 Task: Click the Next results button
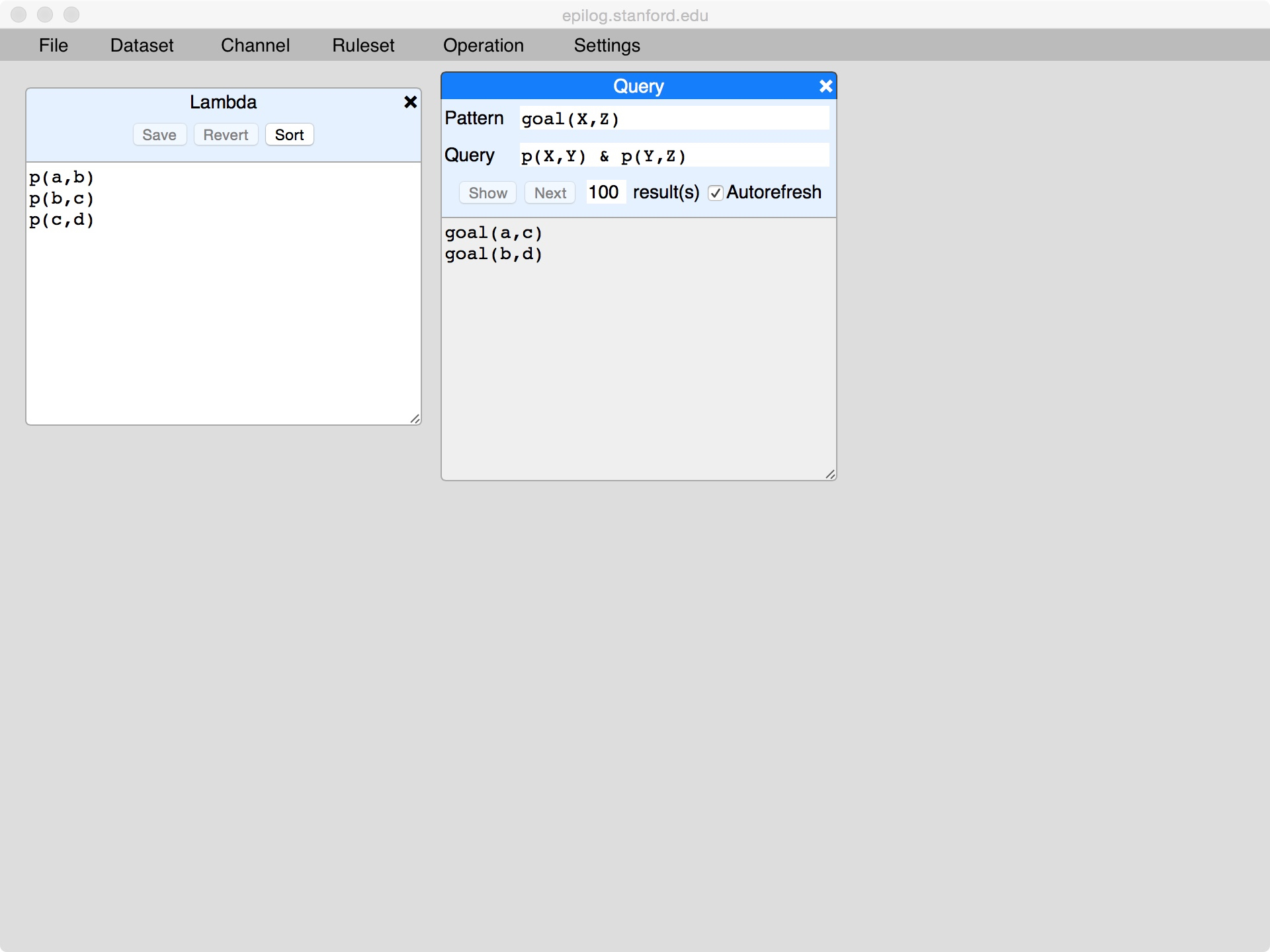click(x=550, y=193)
